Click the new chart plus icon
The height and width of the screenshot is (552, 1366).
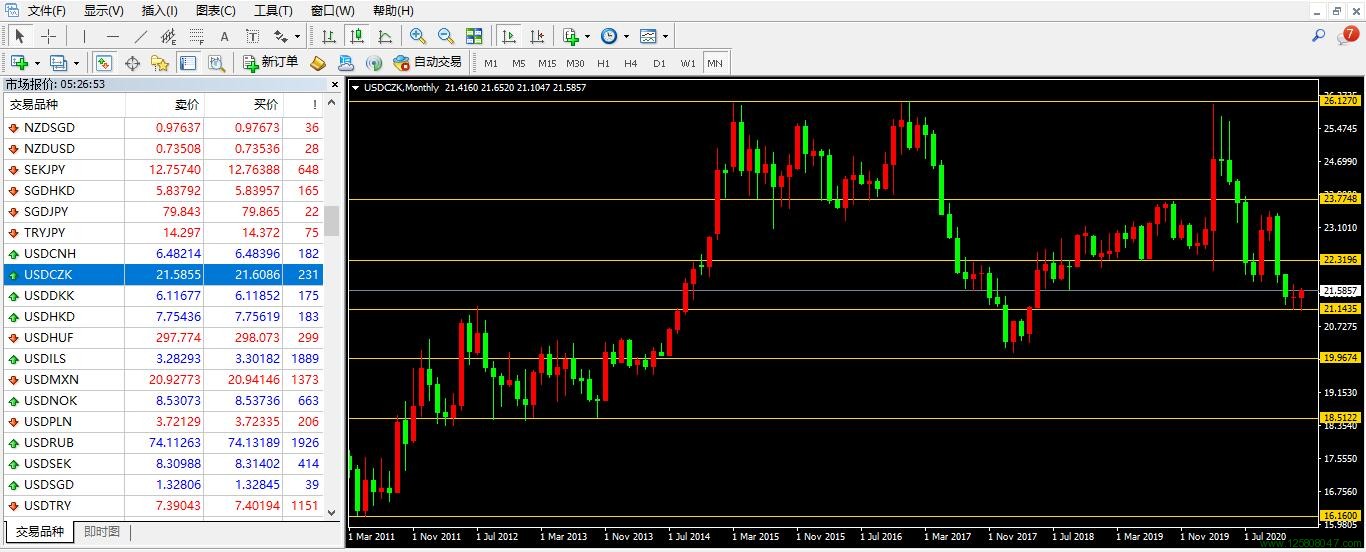point(19,63)
